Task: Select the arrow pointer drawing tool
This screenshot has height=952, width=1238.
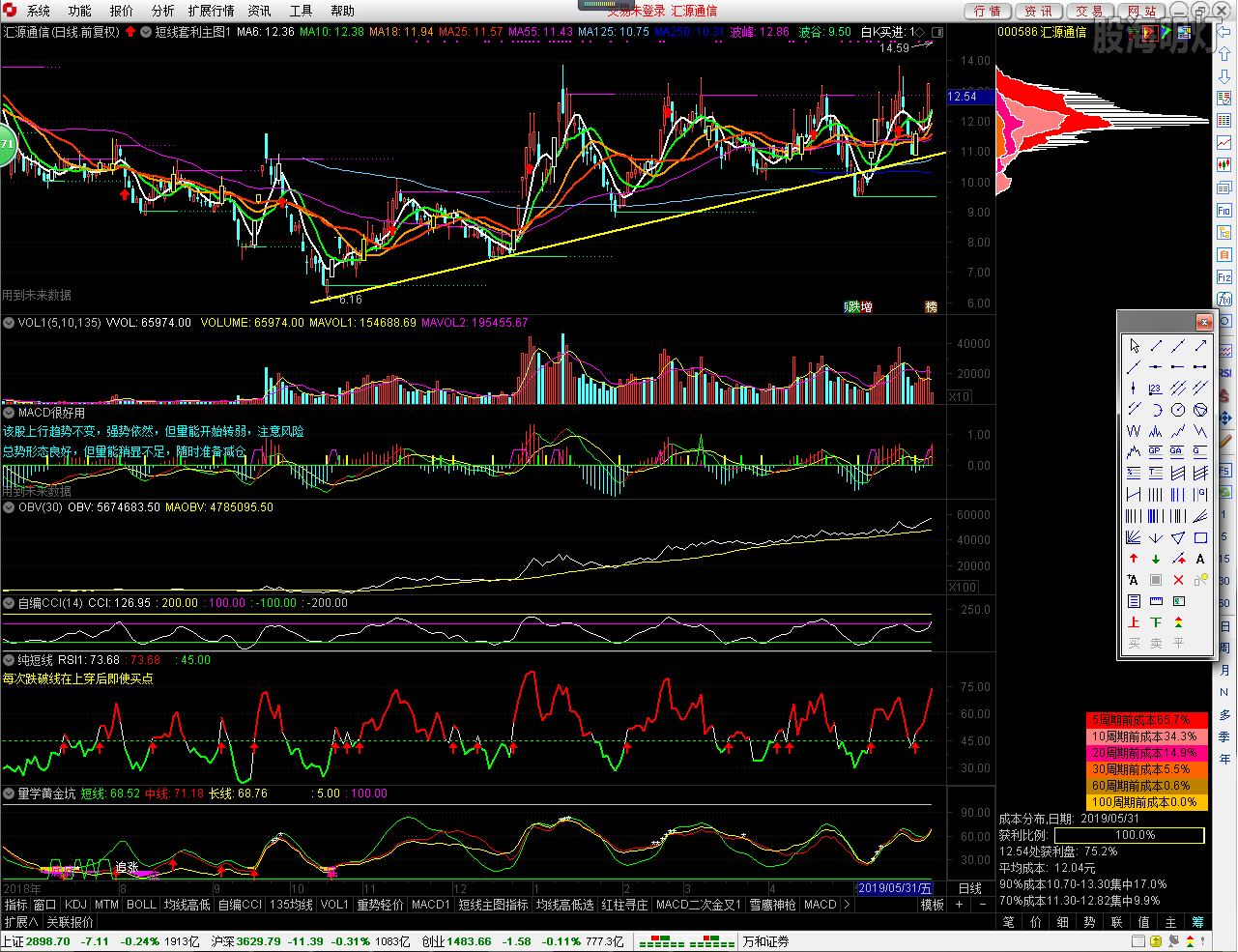Action: (1134, 346)
